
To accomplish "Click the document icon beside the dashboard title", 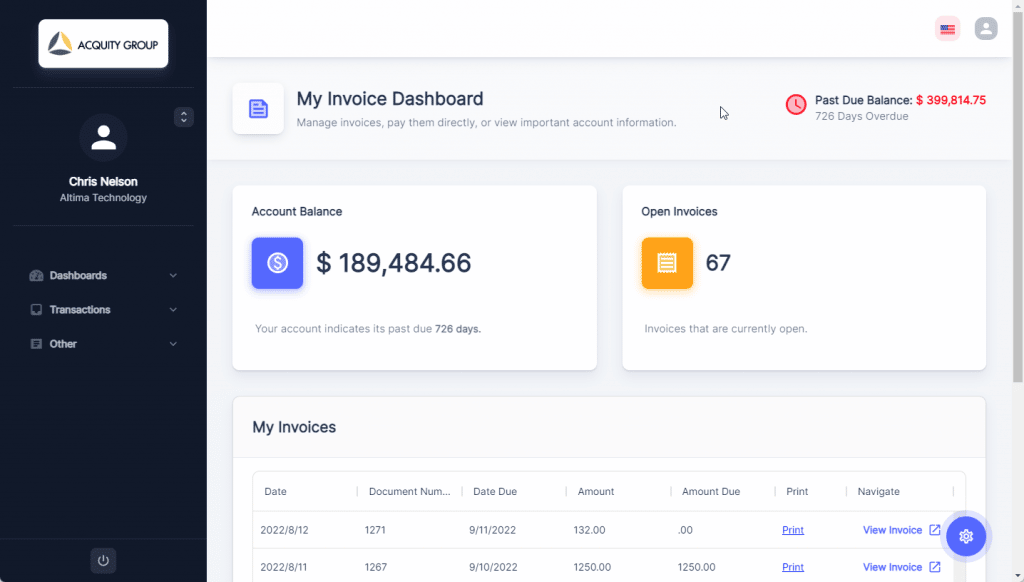I will pos(258,108).
